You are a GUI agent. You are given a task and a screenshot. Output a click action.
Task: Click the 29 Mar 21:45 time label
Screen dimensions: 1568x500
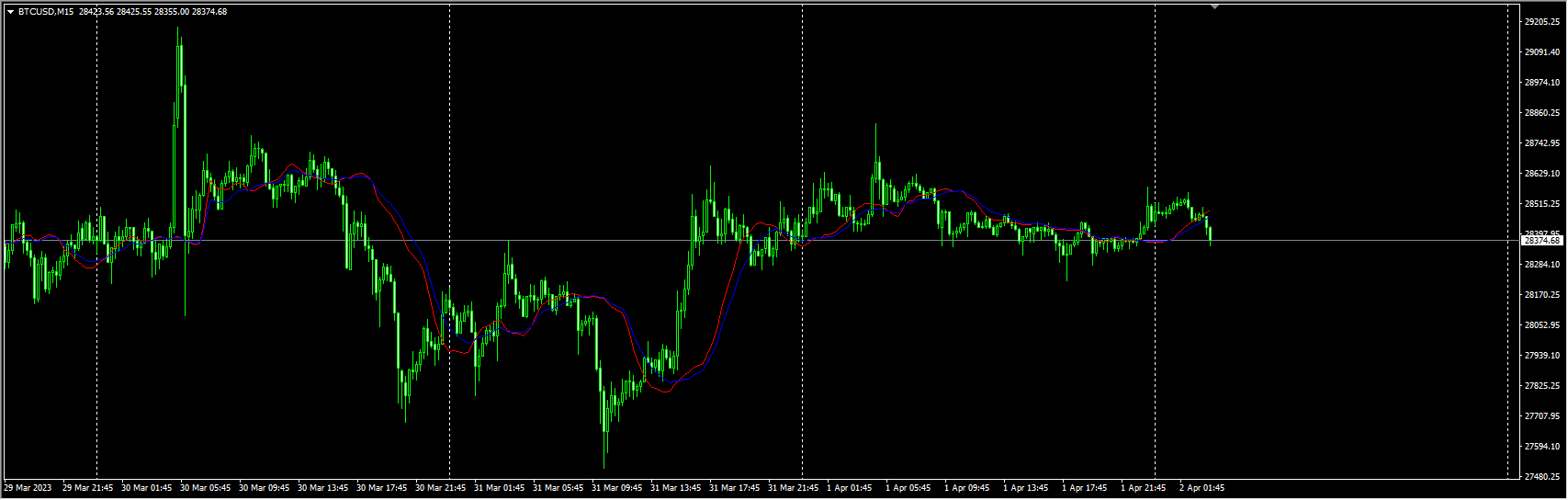87,488
